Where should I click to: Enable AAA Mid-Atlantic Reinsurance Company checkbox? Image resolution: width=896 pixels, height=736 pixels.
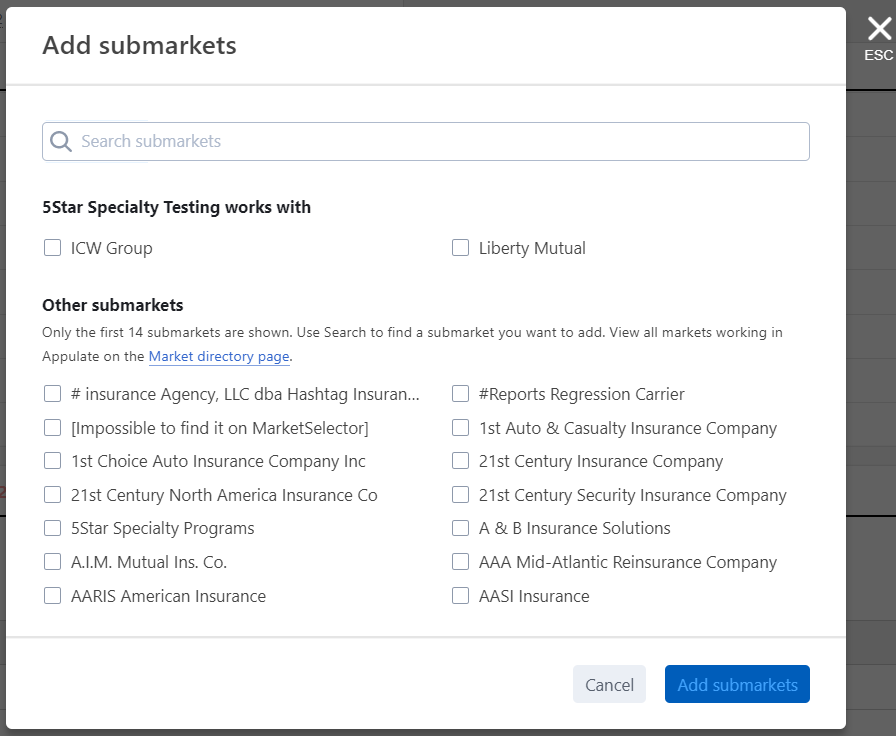pyautogui.click(x=461, y=562)
